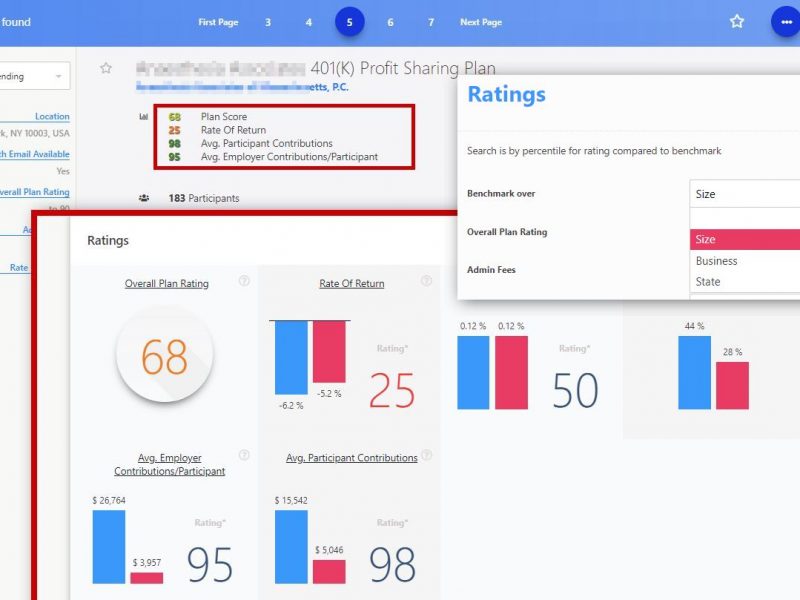Click the bar chart icon beside Plan Score
The height and width of the screenshot is (600, 800).
pyautogui.click(x=143, y=117)
